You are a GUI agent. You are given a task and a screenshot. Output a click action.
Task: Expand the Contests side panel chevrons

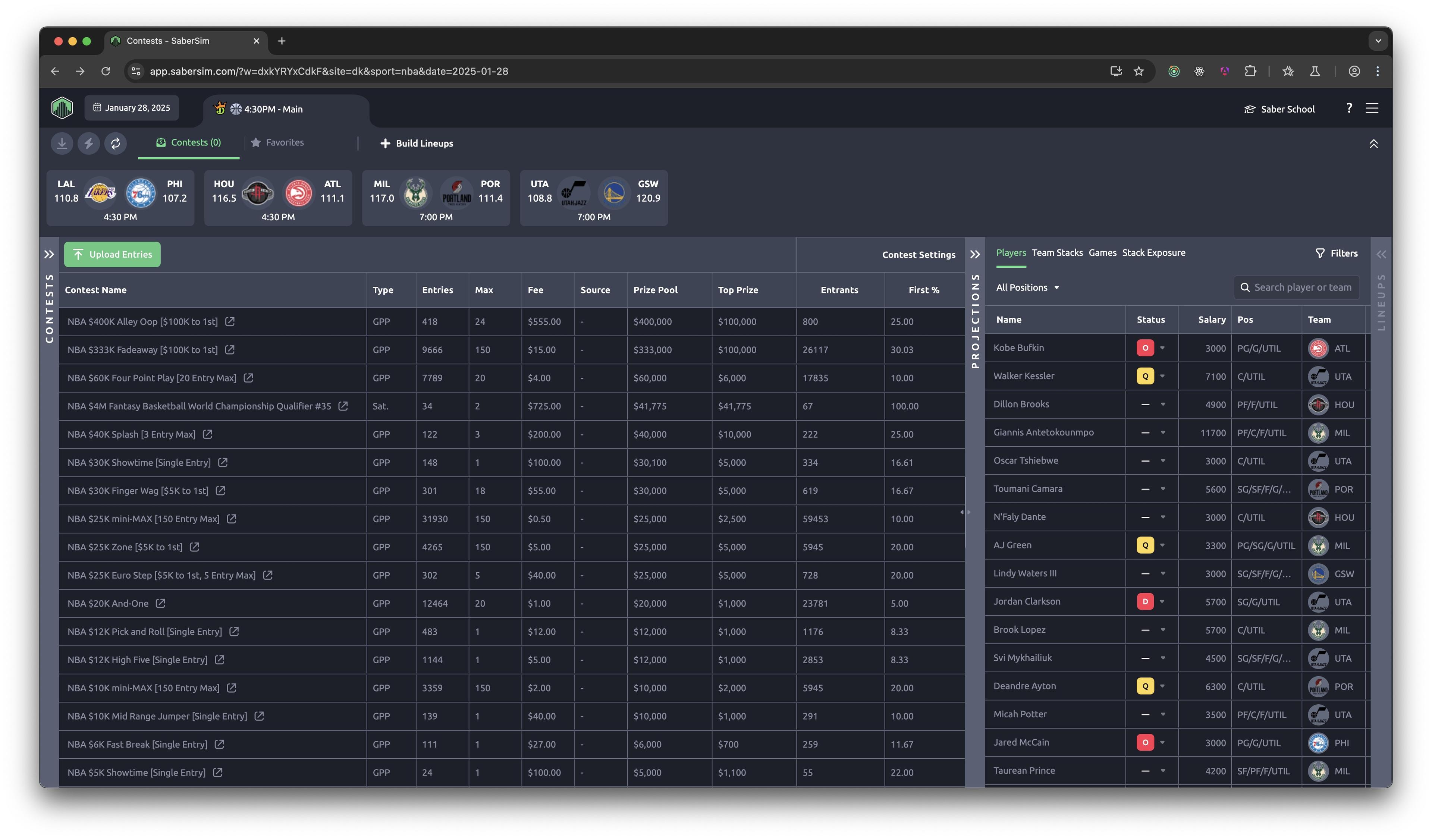coord(49,254)
